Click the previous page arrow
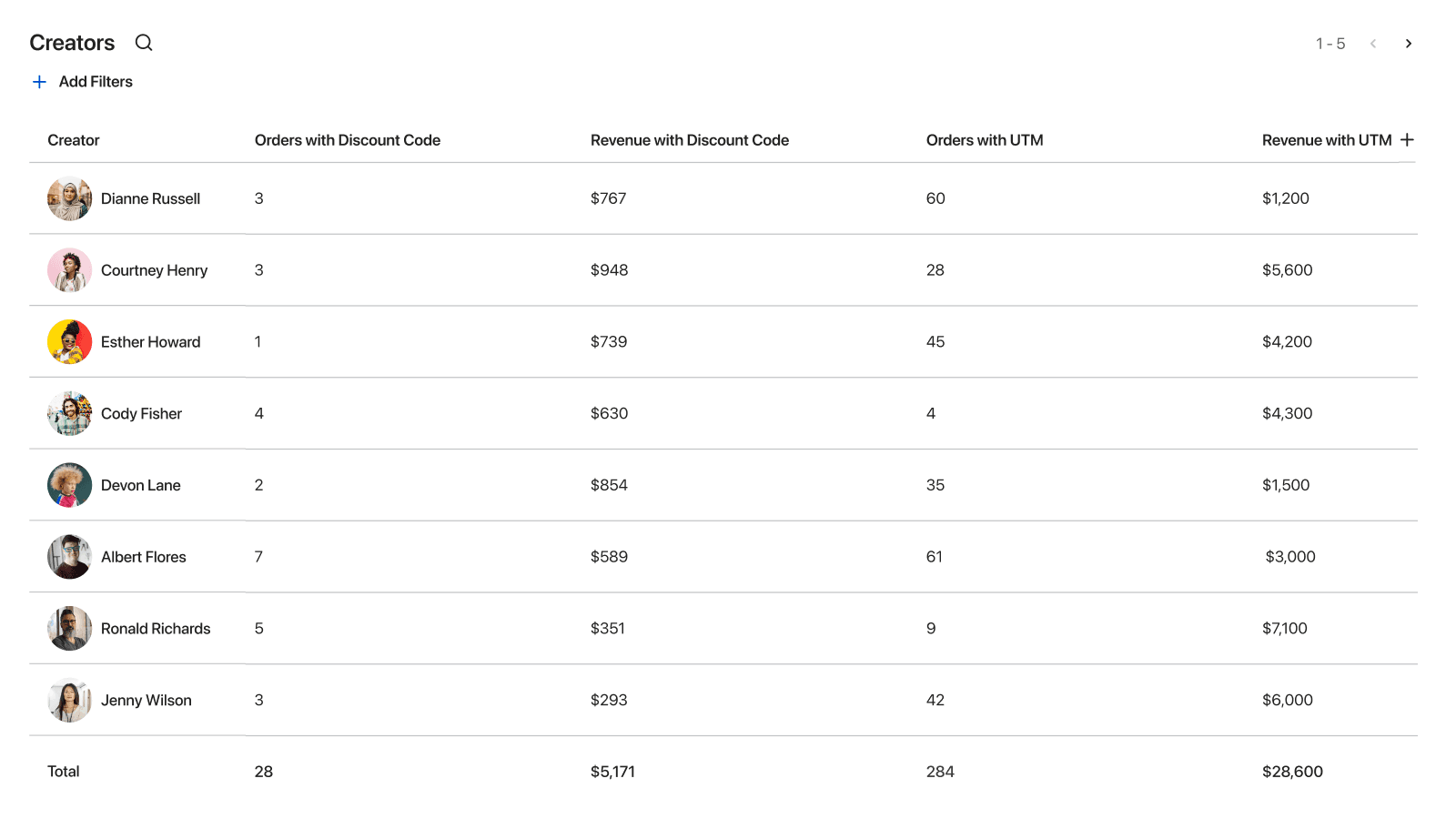1456x819 pixels. [x=1372, y=43]
